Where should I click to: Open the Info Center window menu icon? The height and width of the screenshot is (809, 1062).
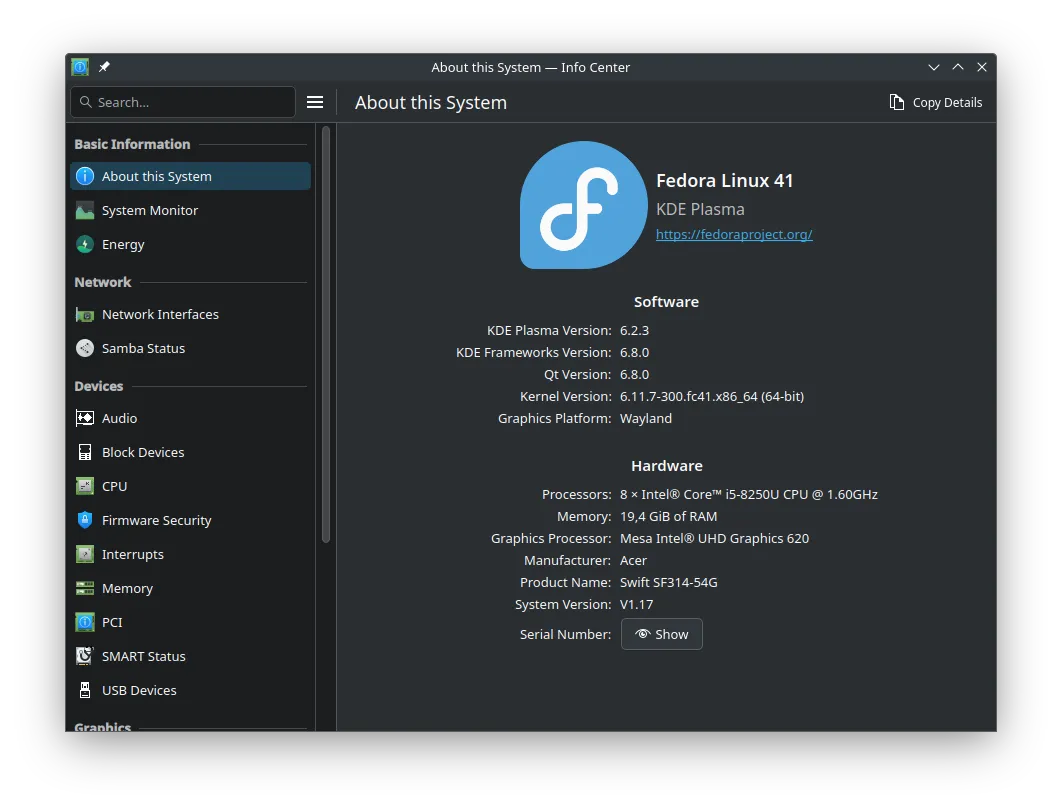(80, 67)
